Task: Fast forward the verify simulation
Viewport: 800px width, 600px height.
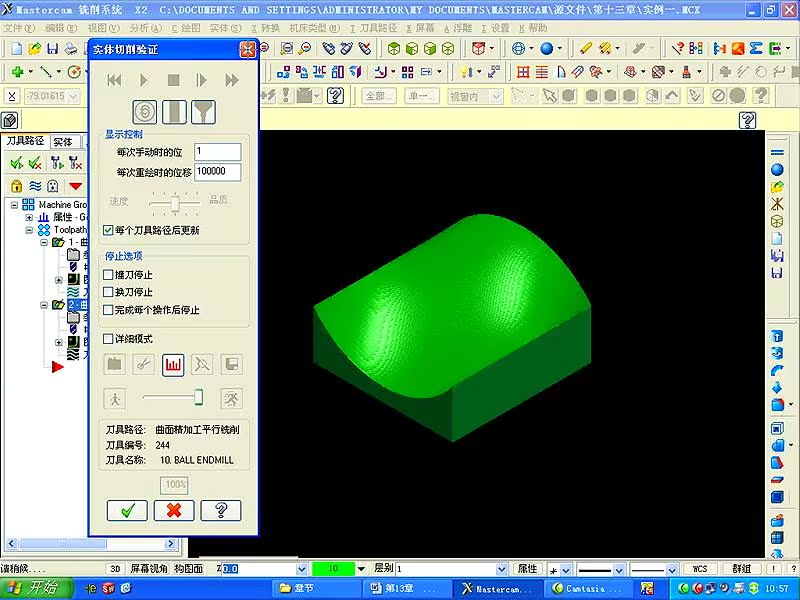Action: pyautogui.click(x=232, y=80)
